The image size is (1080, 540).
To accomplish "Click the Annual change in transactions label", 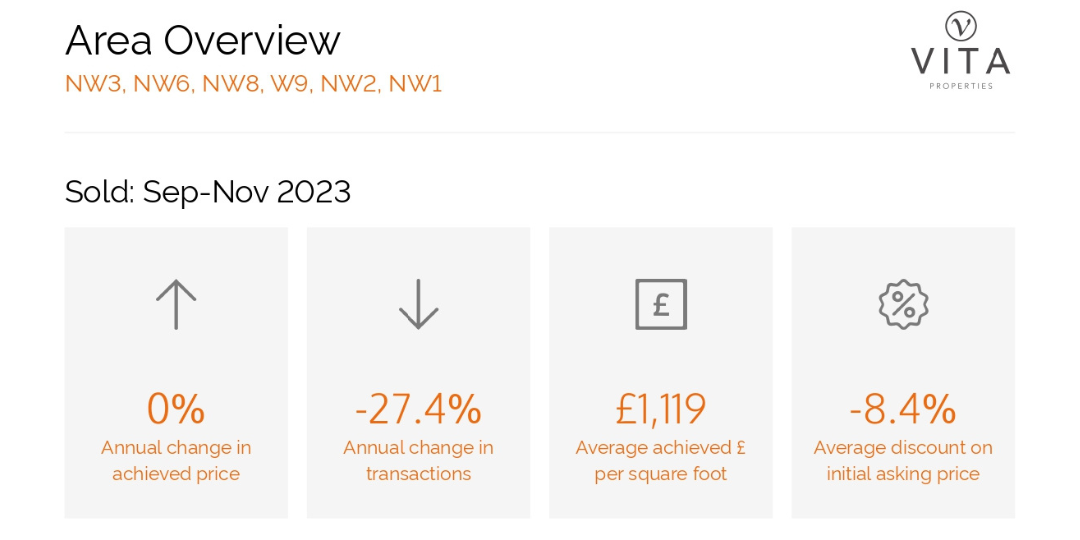I will coord(418,461).
